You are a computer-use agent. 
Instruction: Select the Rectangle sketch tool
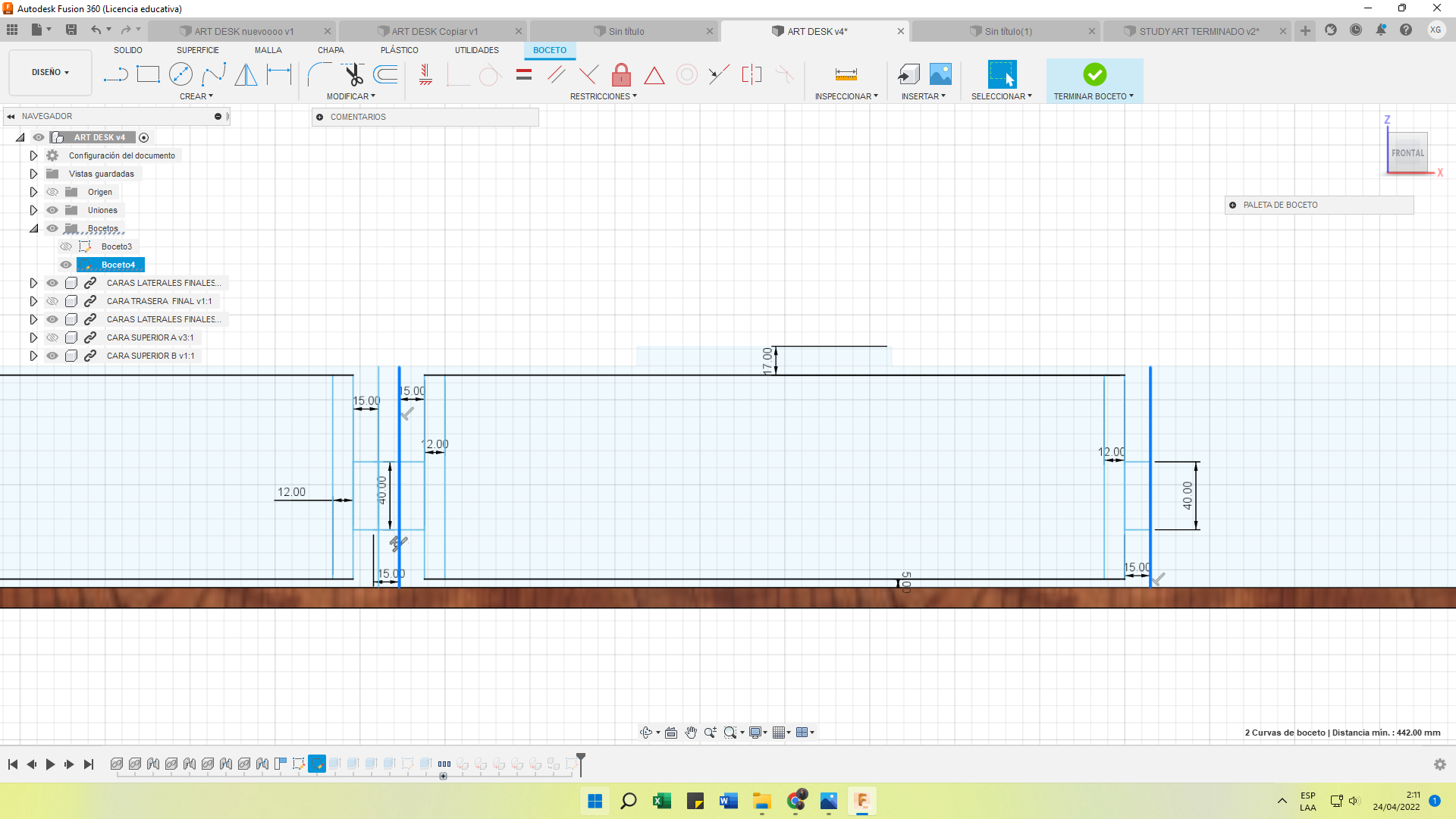tap(148, 74)
